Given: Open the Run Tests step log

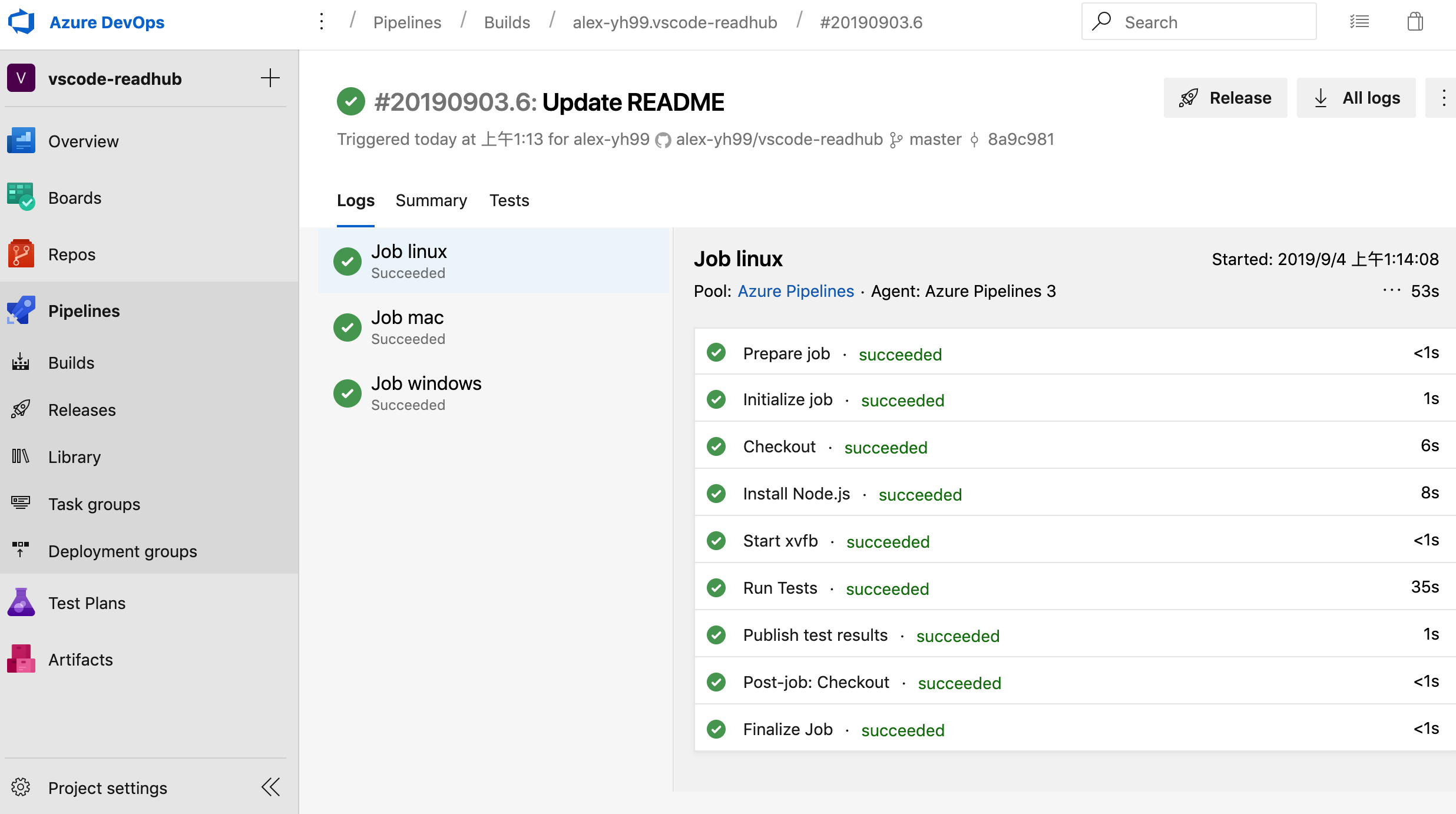Looking at the screenshot, I should point(780,588).
